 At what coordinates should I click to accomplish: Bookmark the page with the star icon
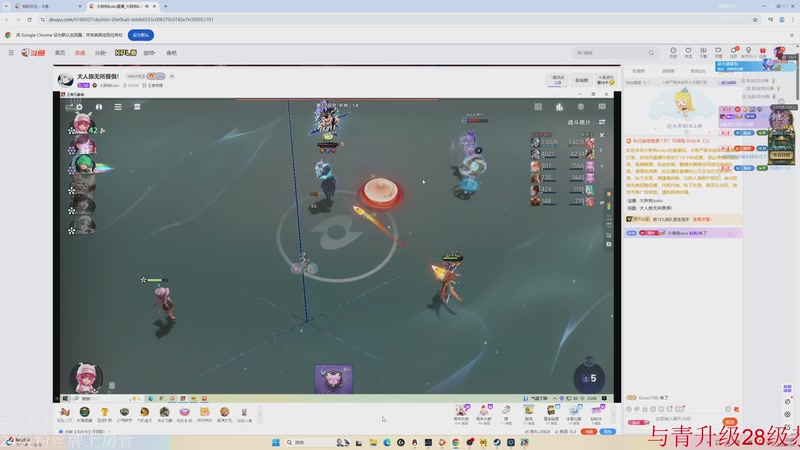pos(755,19)
